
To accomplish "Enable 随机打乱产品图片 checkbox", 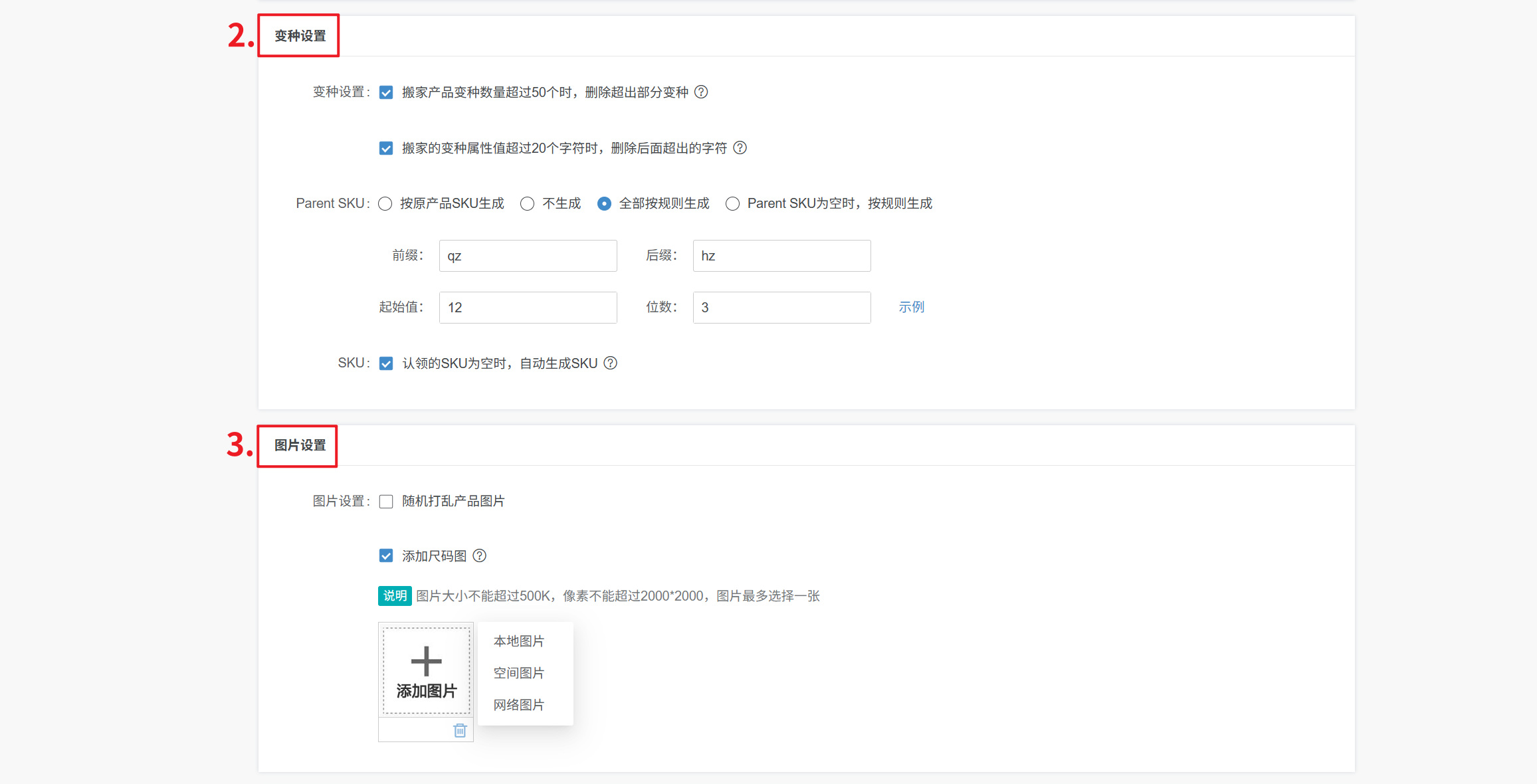I will coord(386,502).
